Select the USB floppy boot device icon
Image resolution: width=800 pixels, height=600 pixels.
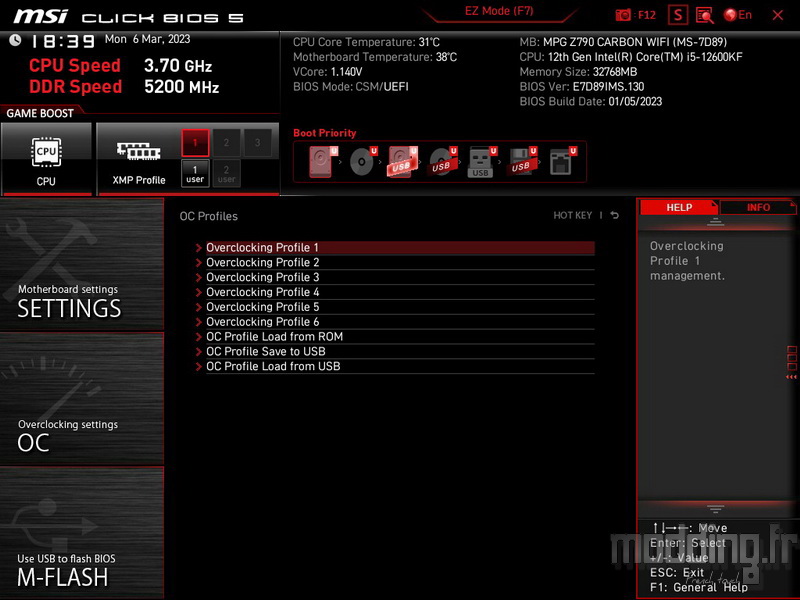point(521,162)
